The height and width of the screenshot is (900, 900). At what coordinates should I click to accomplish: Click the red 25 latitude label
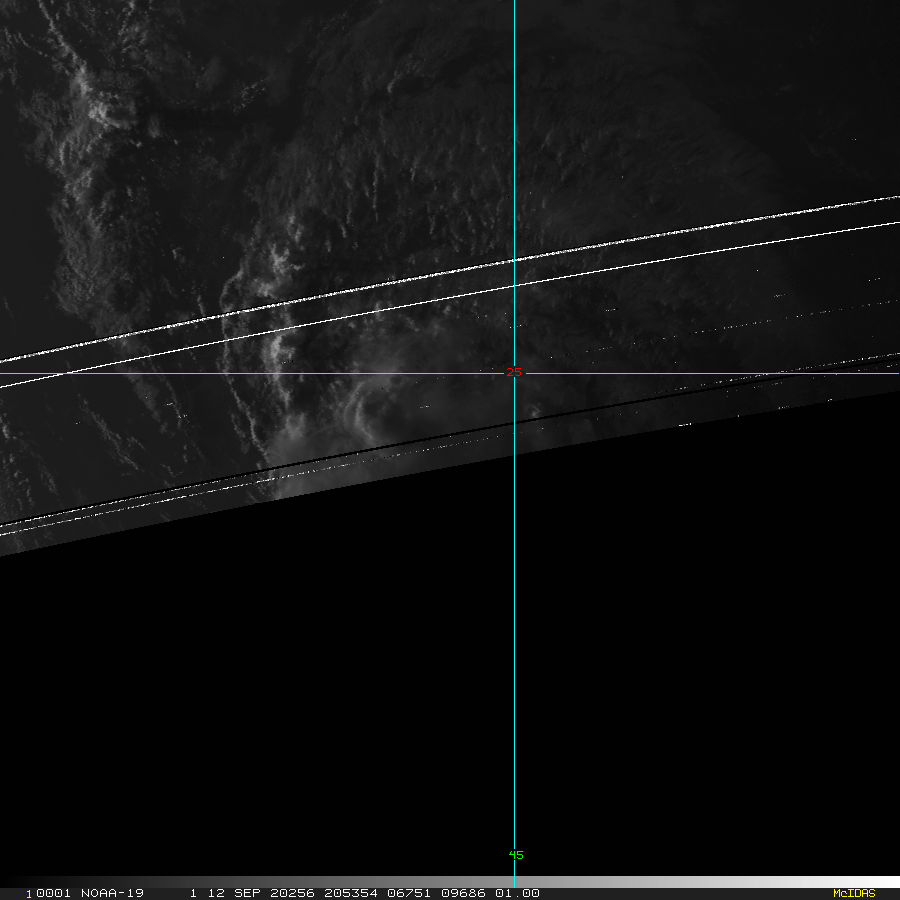[x=514, y=373]
